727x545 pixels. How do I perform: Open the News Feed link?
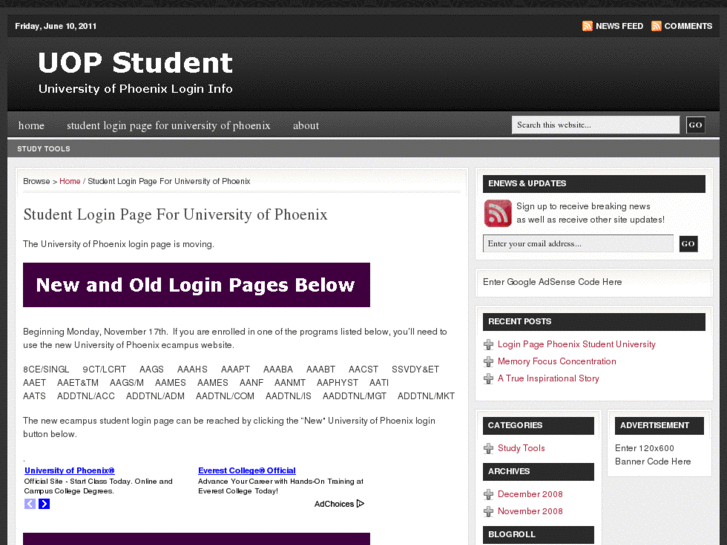click(x=619, y=26)
